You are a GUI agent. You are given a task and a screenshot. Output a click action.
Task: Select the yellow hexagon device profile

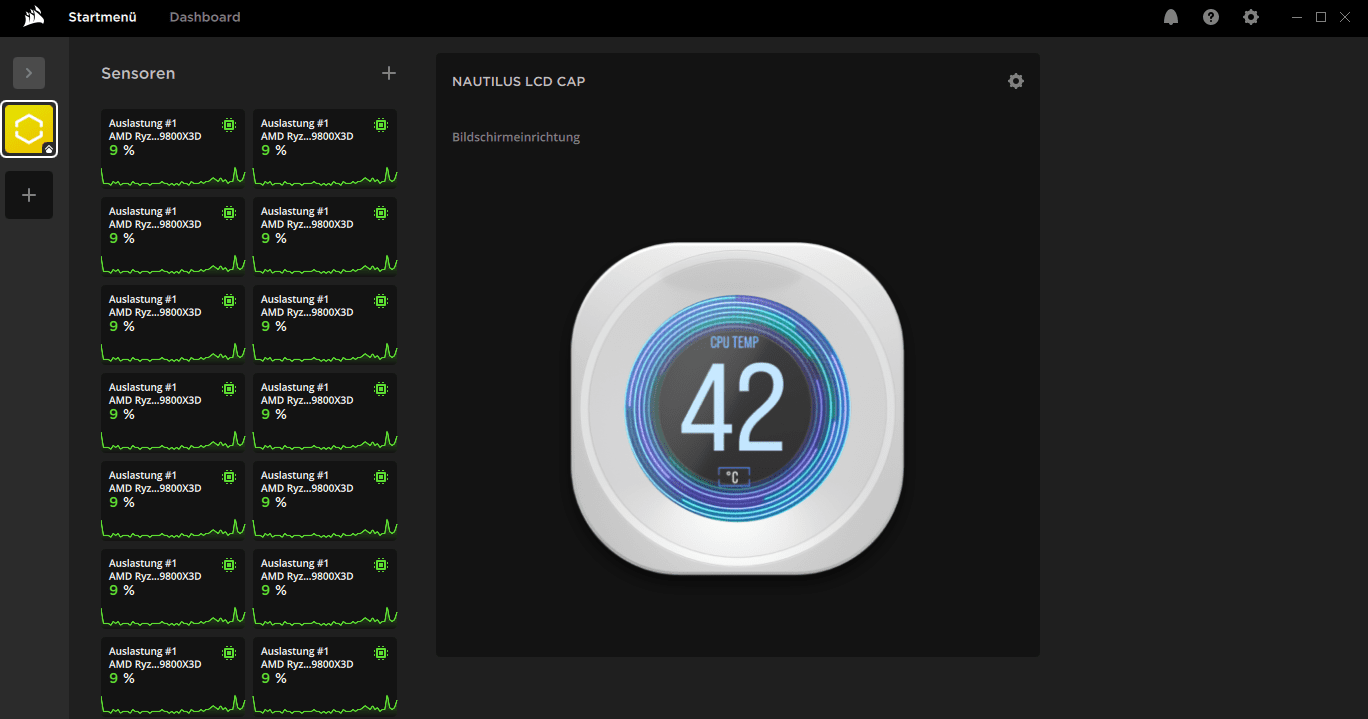pos(29,129)
